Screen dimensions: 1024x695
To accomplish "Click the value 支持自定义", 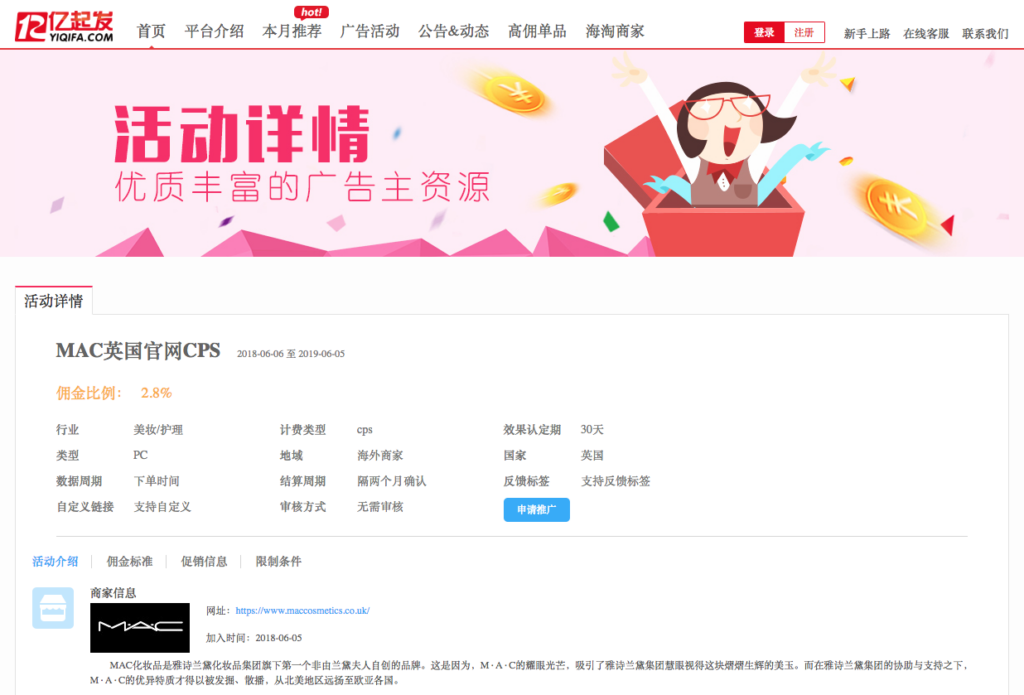I will pyautogui.click(x=163, y=506).
